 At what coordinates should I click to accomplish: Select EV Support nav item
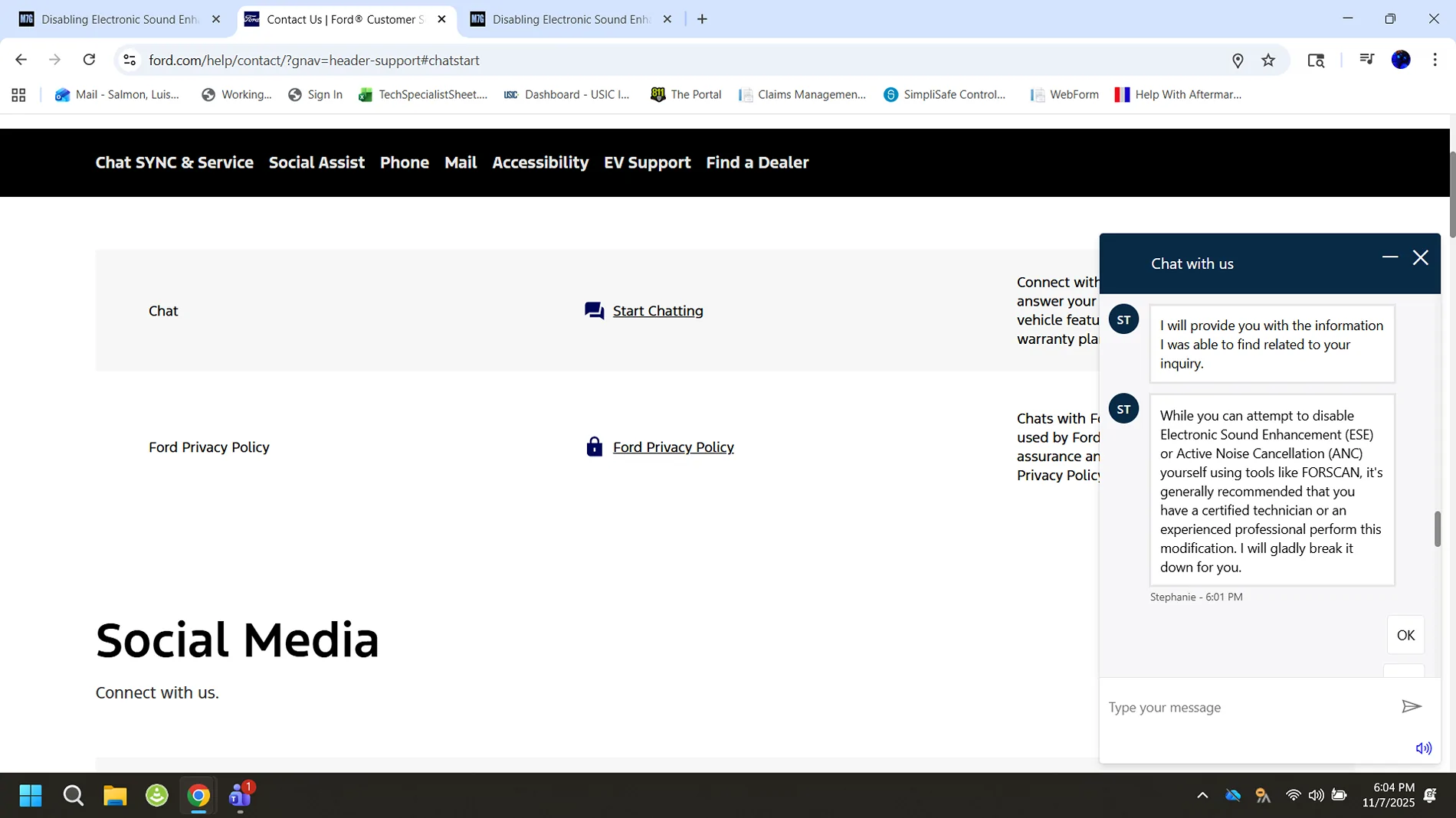(648, 162)
